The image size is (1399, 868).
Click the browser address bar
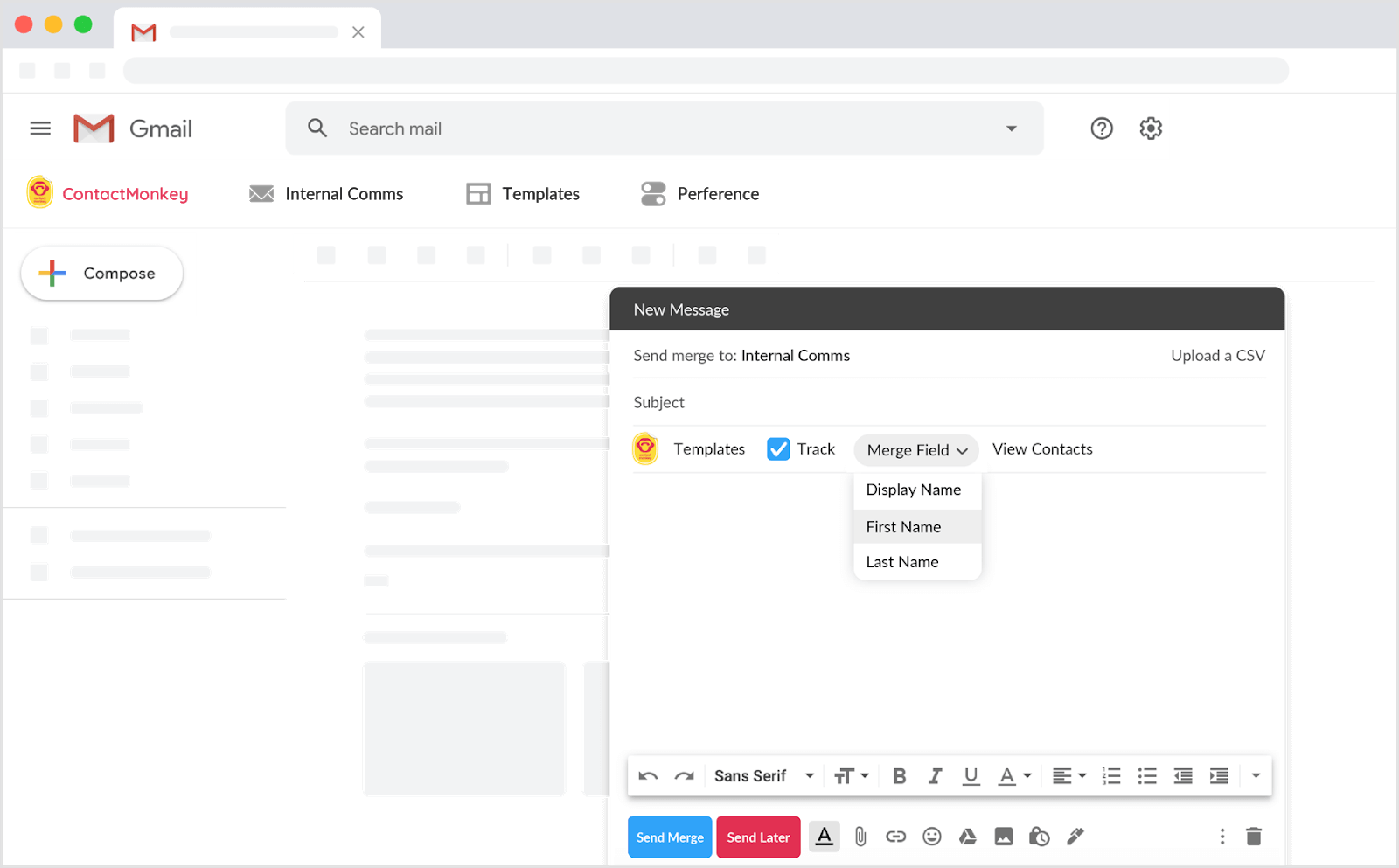[706, 71]
